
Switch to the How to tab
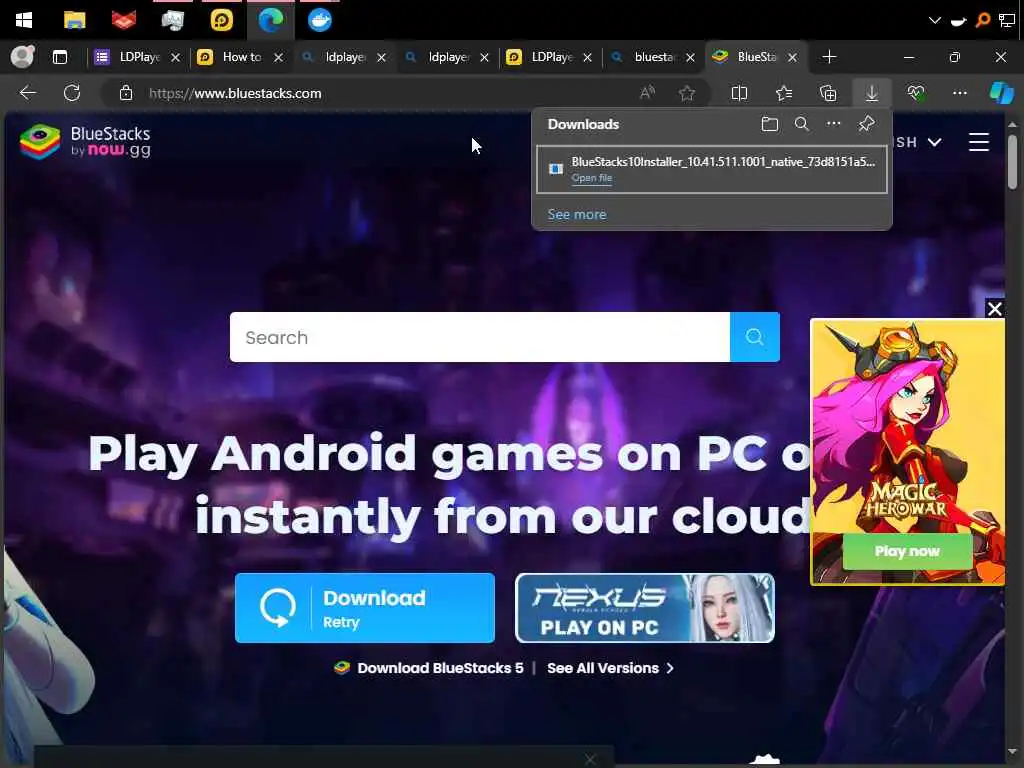coord(242,57)
